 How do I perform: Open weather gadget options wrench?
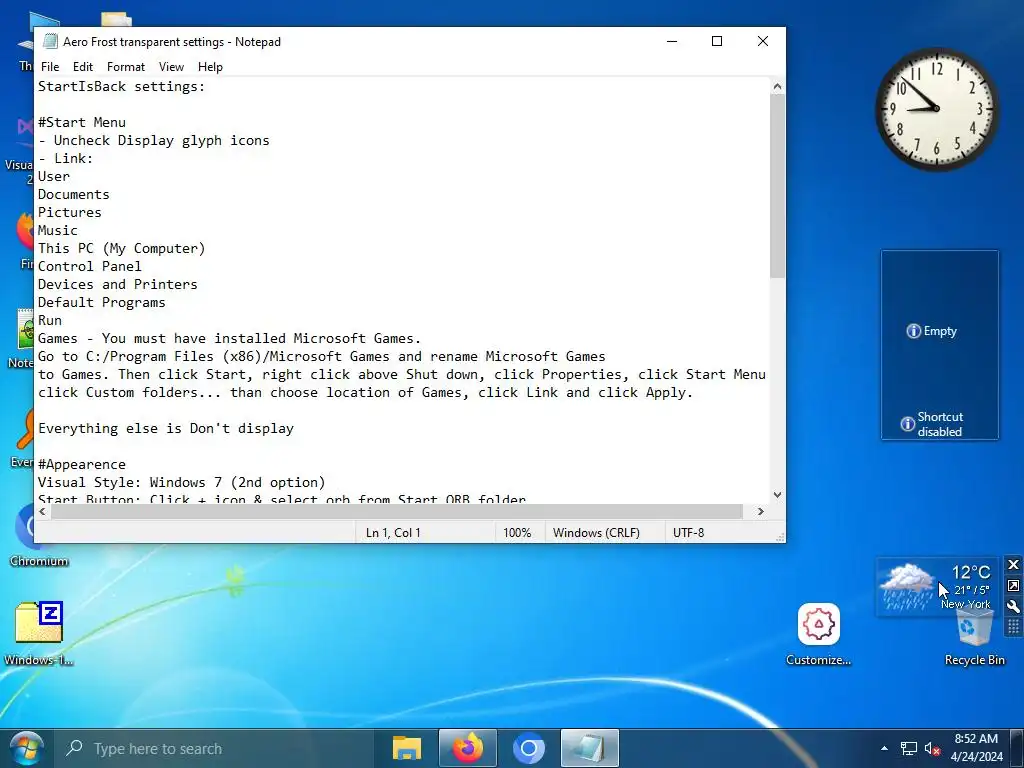[1013, 606]
